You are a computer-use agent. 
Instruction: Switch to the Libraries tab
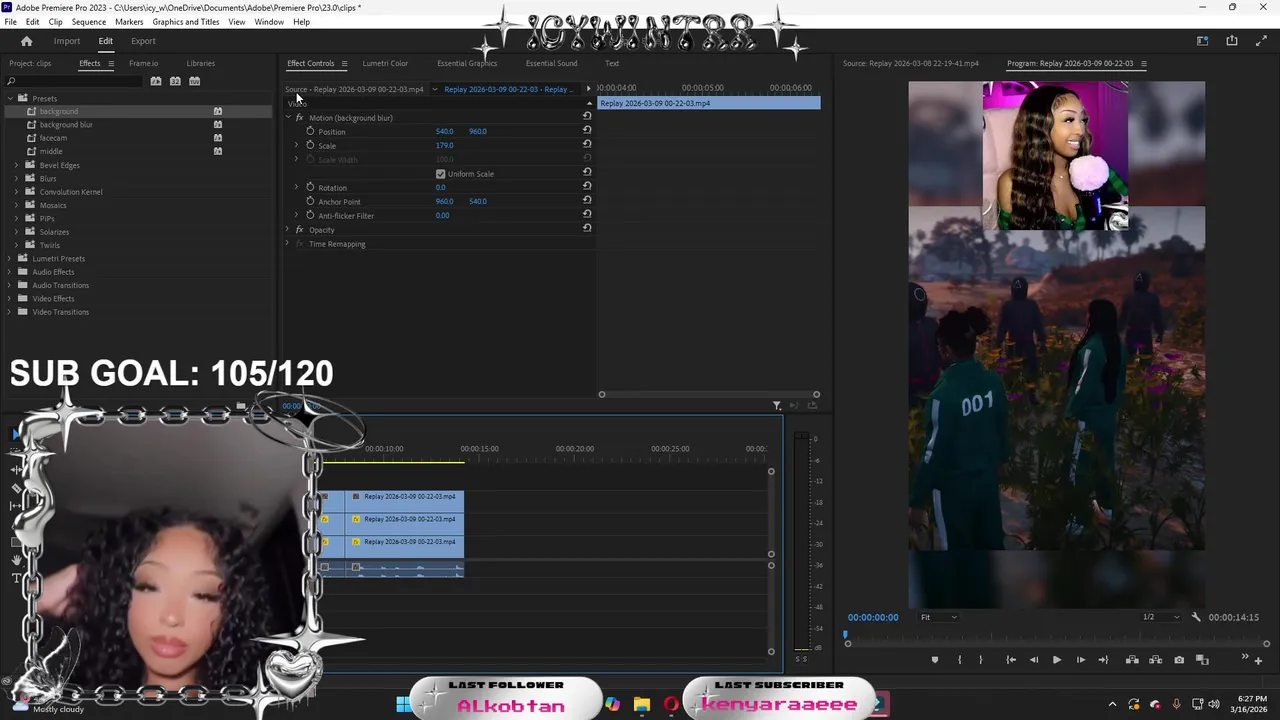[x=200, y=63]
